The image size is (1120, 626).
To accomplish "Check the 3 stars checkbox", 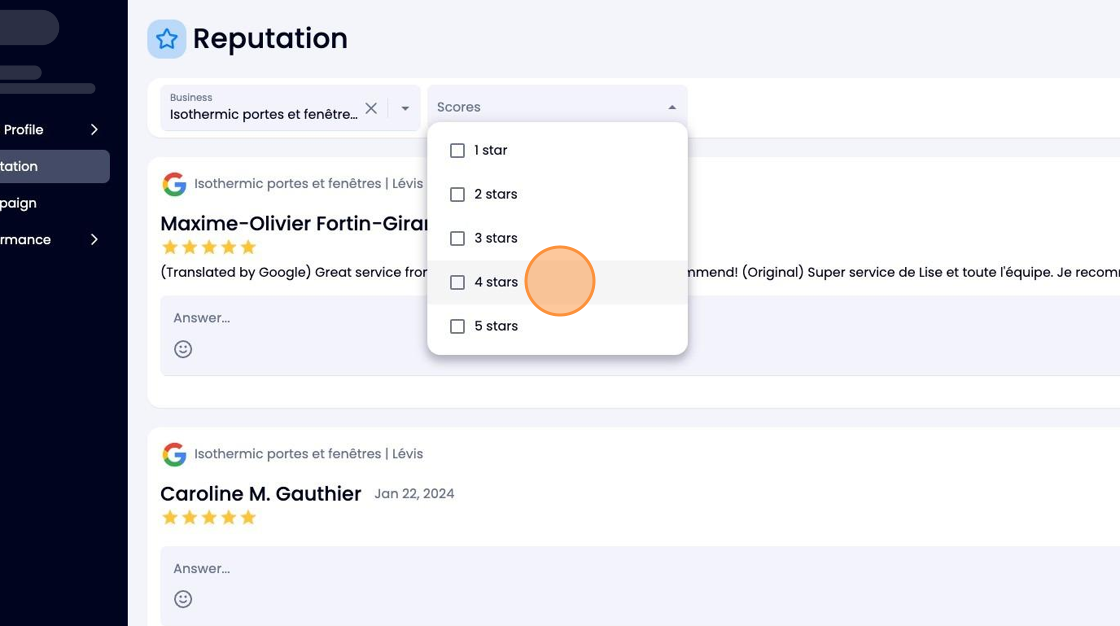I will (457, 239).
